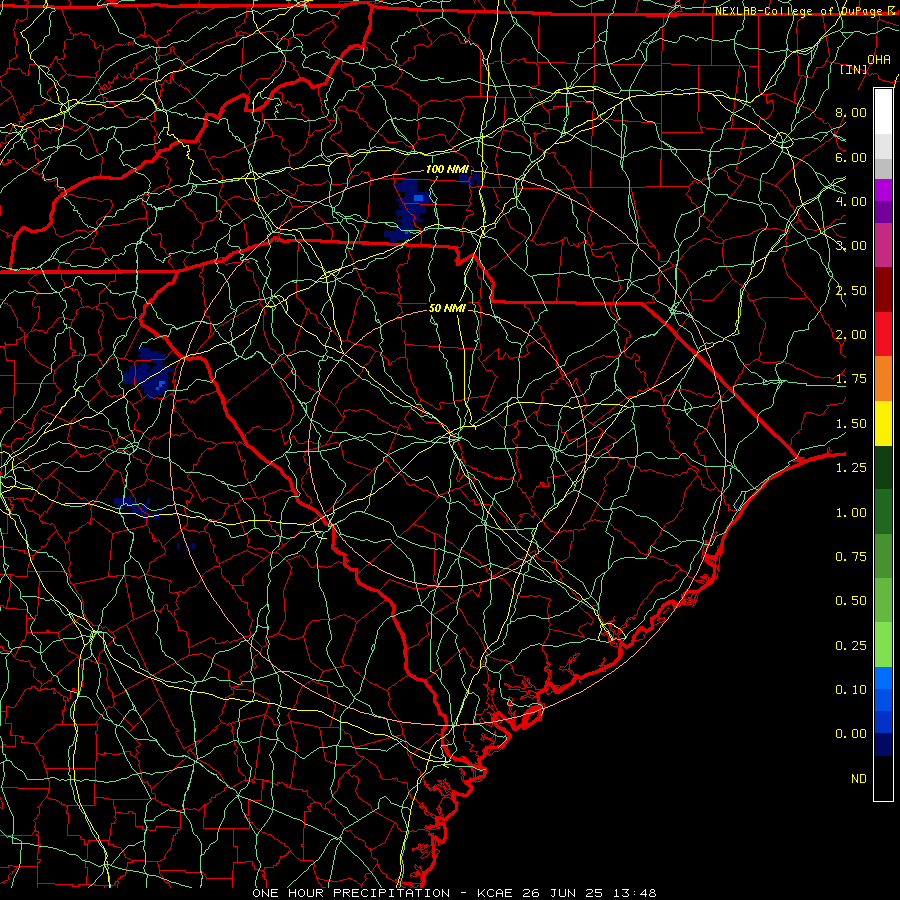This screenshot has width=900, height=900.
Task: Click the [IN] units label
Action: [854, 69]
